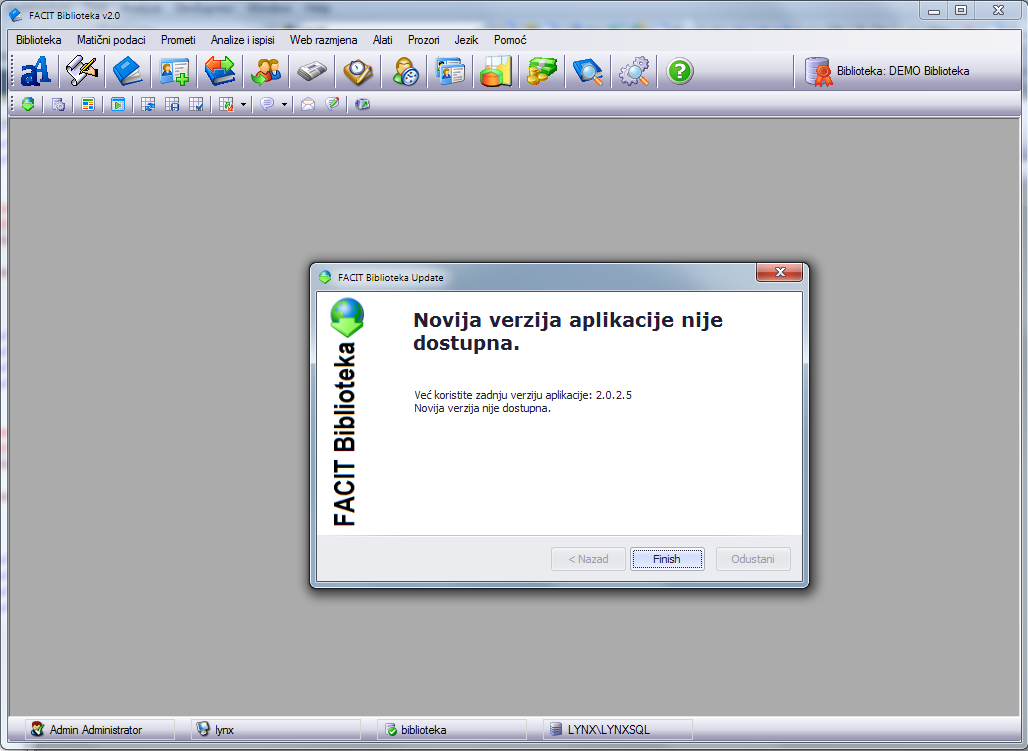The width and height of the screenshot is (1028, 751).
Task: Expand the speech bubble dropdown arrow
Action: (x=284, y=104)
